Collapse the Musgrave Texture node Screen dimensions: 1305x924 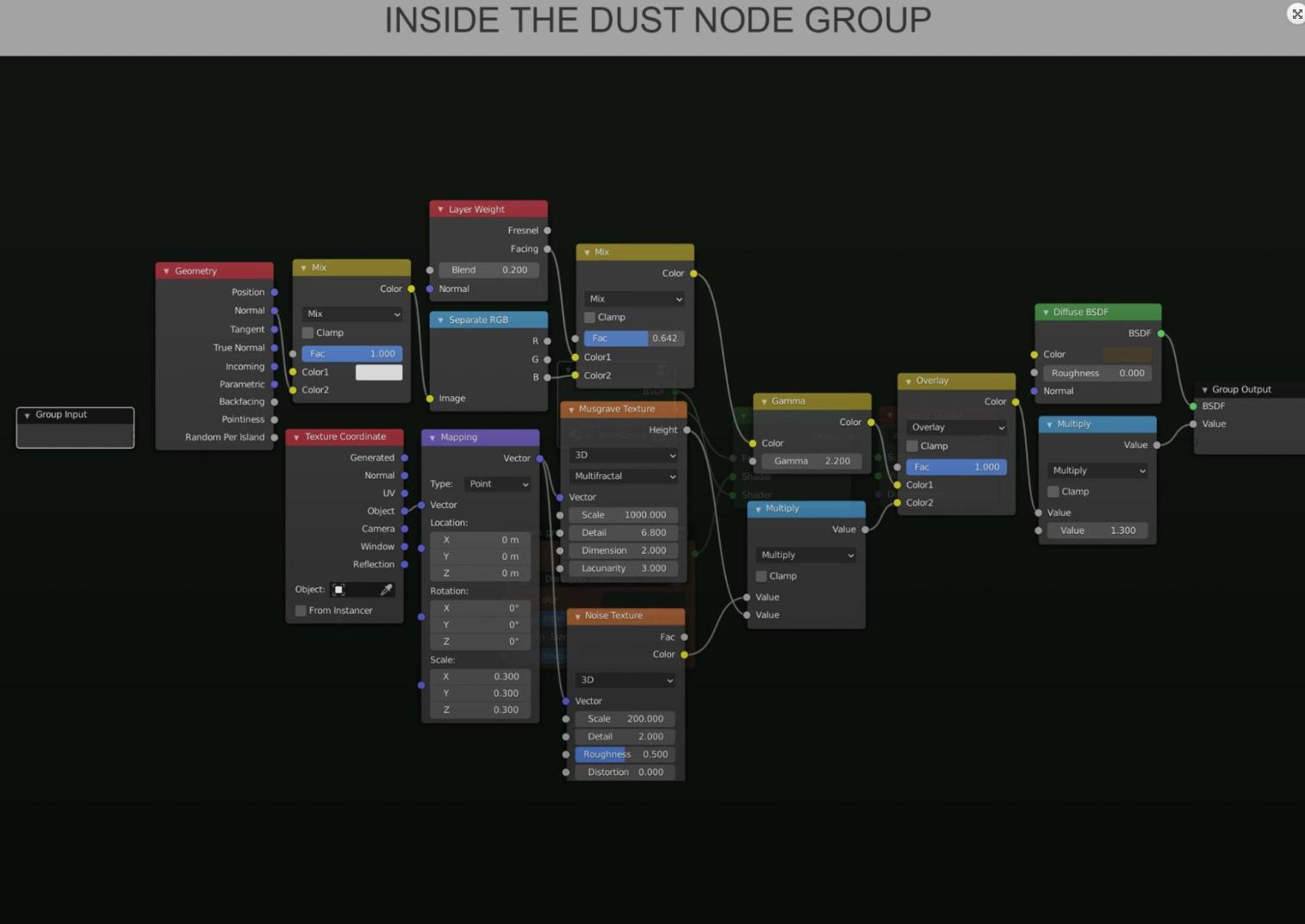point(571,410)
